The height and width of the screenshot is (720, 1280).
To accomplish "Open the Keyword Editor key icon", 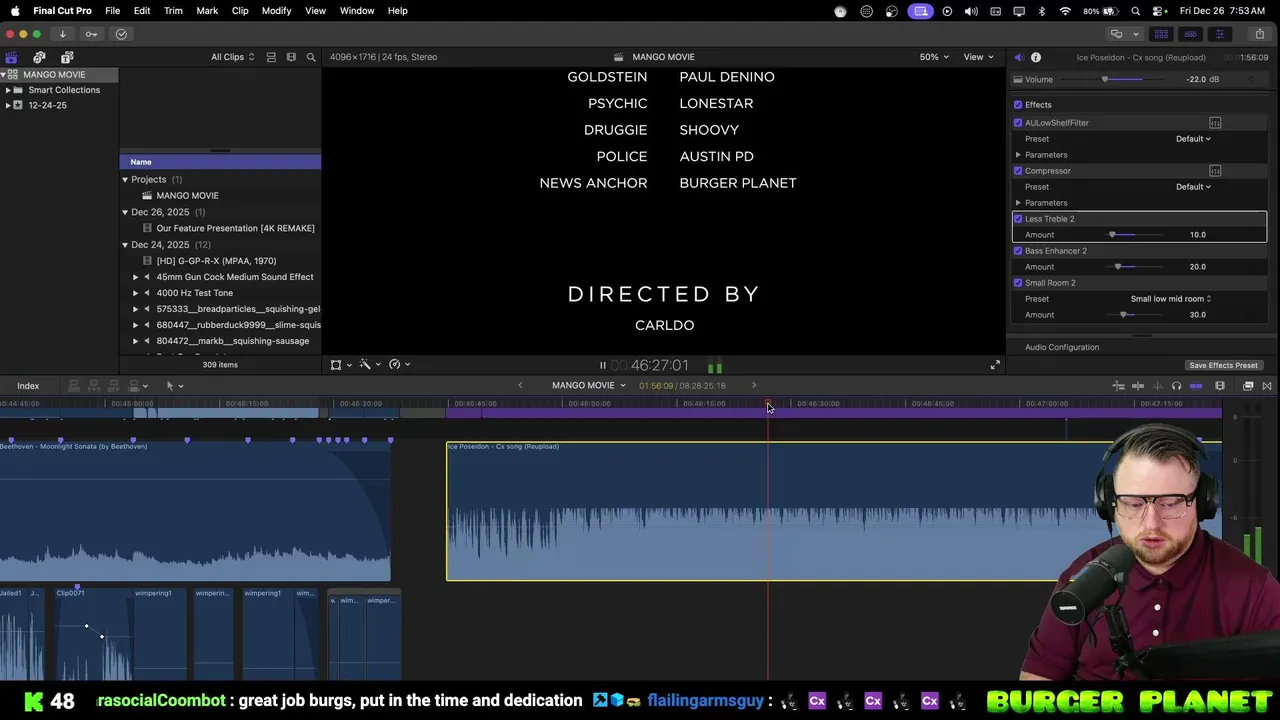I will [x=91, y=34].
